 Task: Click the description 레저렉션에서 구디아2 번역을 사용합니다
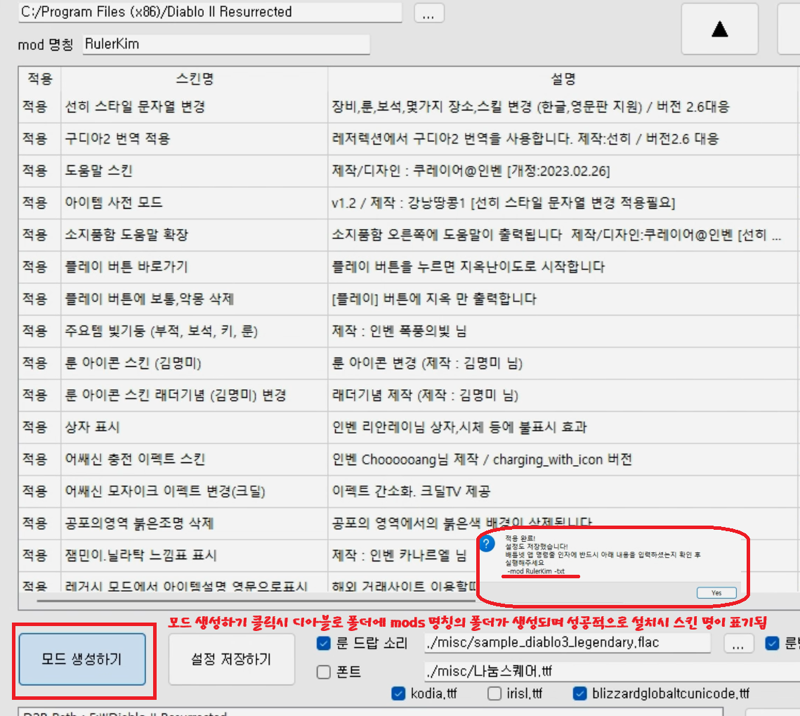tap(525, 139)
